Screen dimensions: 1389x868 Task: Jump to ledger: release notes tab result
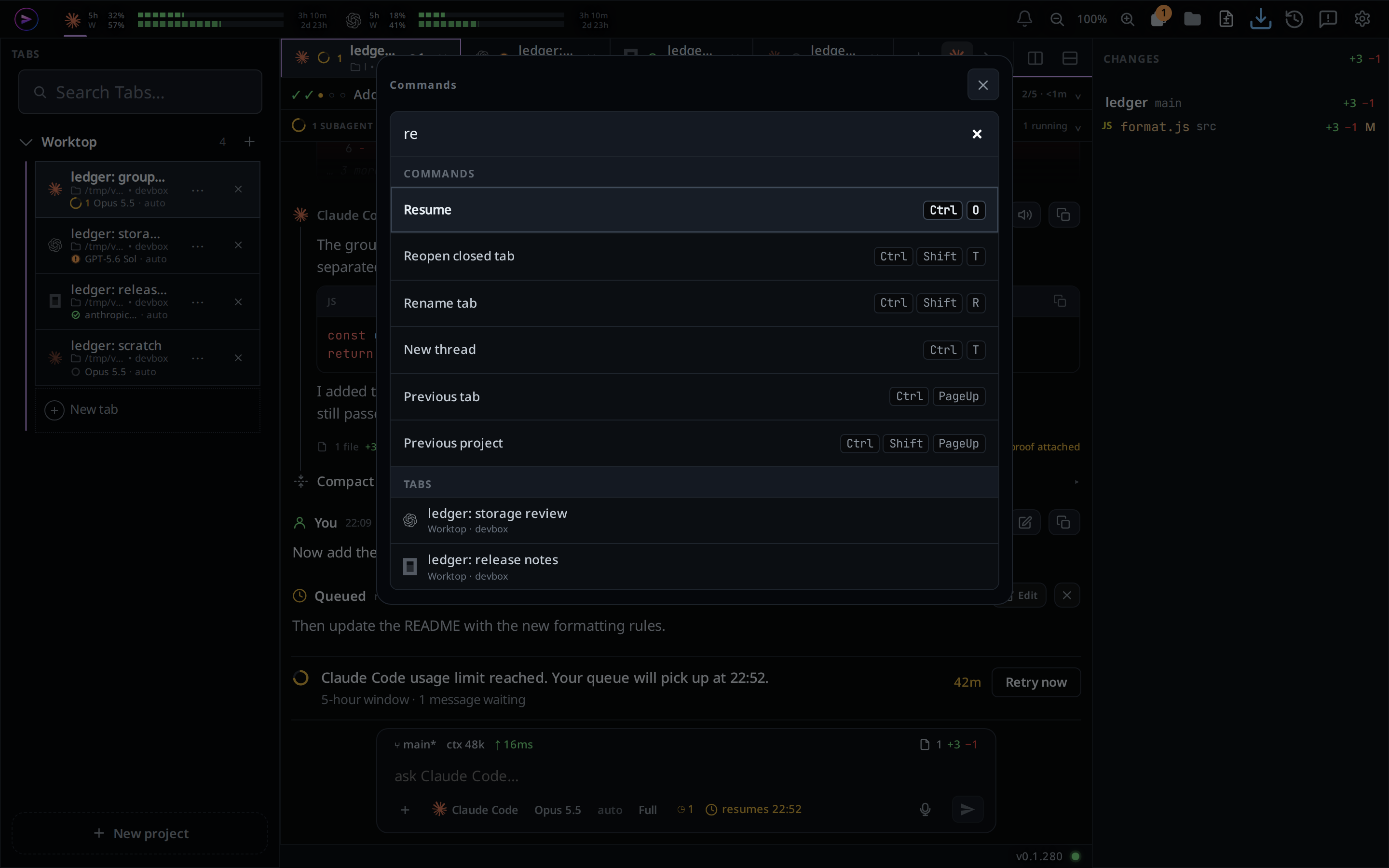[x=694, y=567]
